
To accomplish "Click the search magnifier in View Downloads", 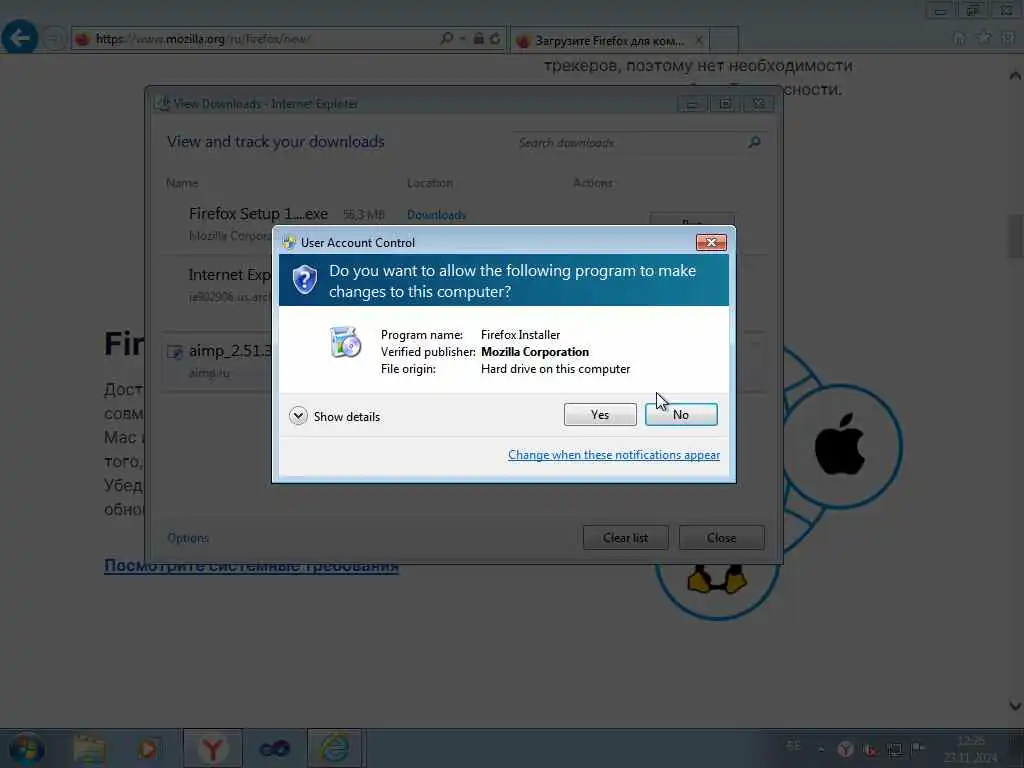I will (754, 142).
